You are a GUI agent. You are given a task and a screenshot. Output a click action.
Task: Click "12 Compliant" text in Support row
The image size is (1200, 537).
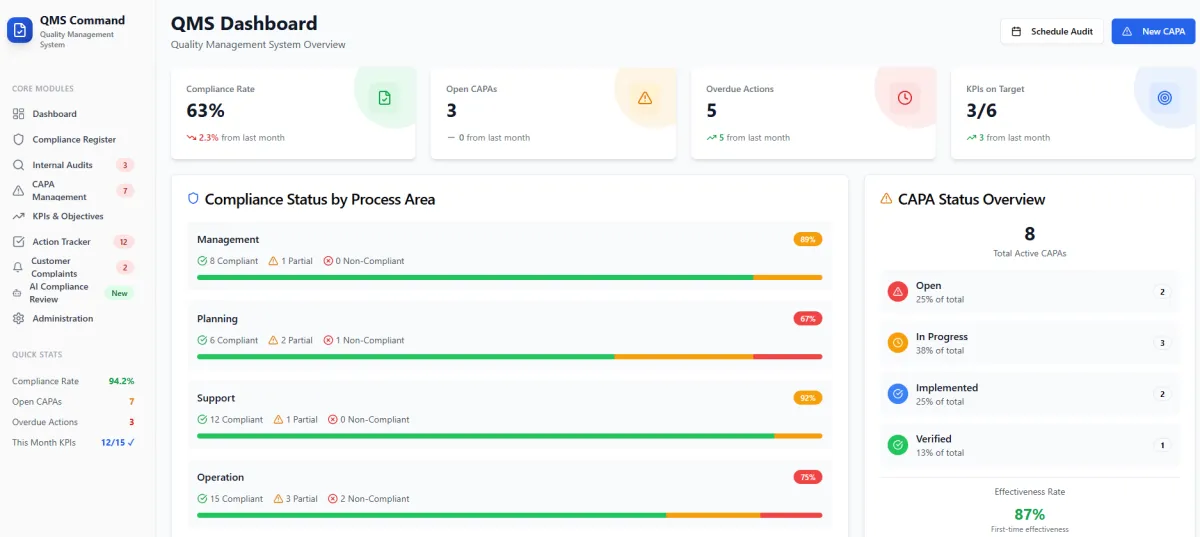click(x=236, y=420)
